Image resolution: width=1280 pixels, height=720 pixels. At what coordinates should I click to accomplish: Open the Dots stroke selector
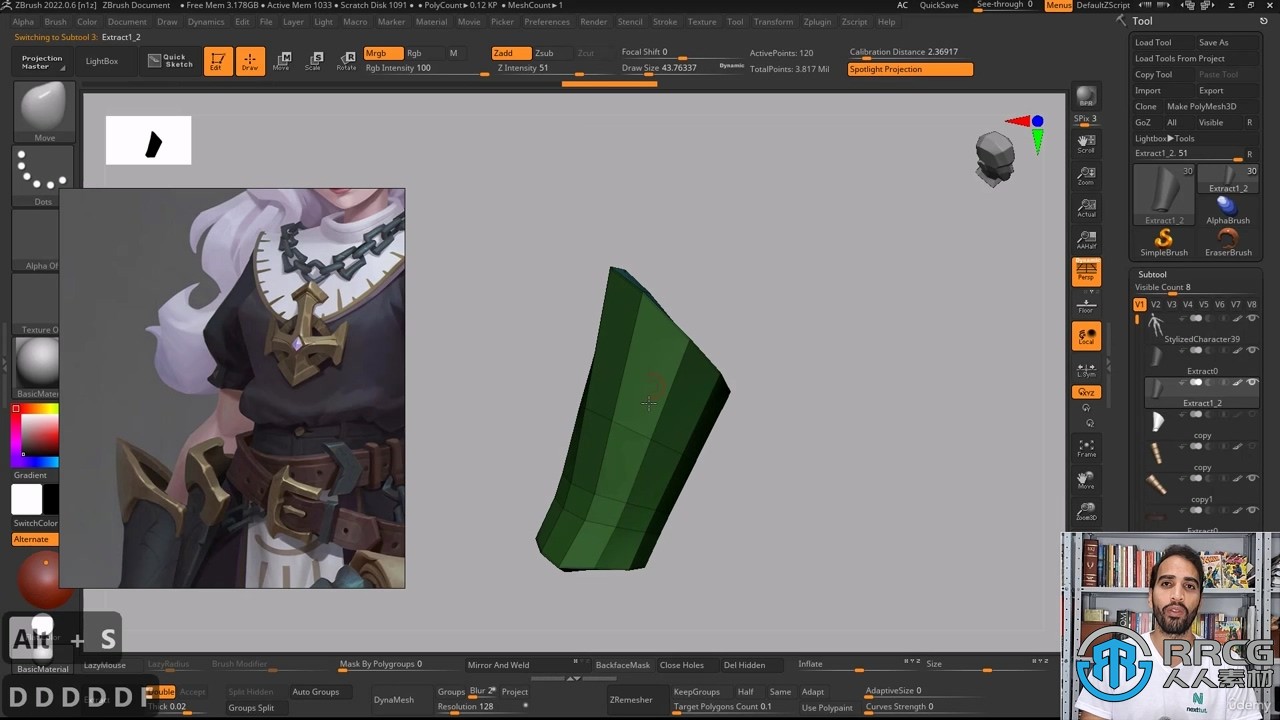44,176
